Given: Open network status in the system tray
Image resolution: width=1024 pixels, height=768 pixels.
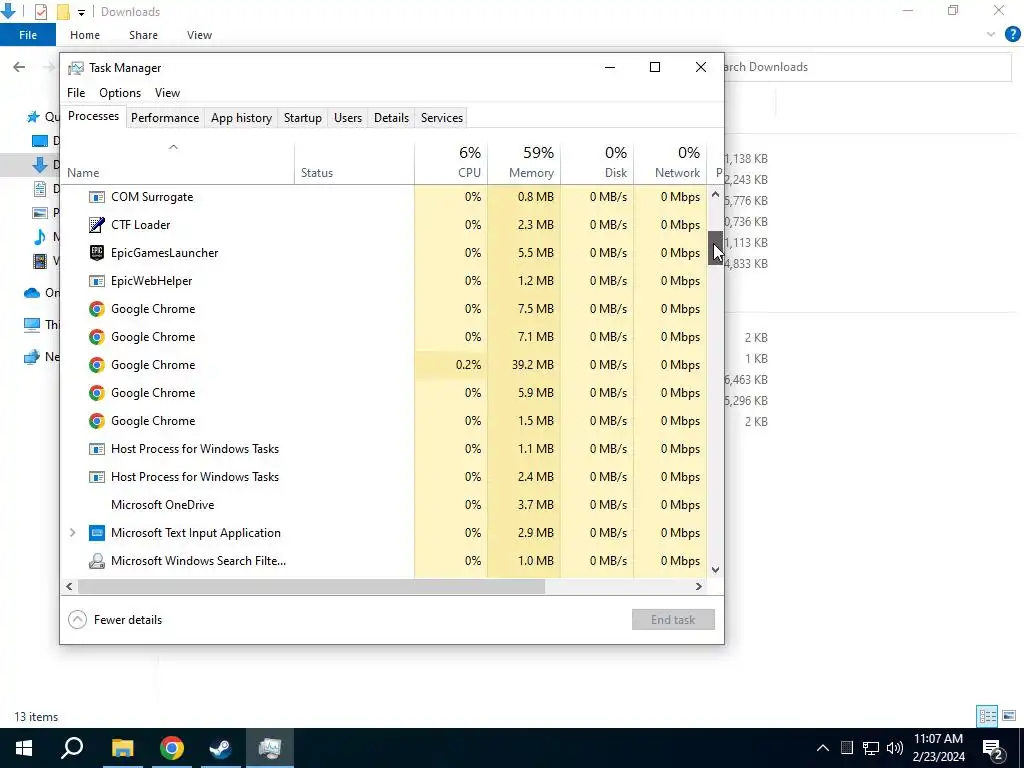Looking at the screenshot, I should pyautogui.click(x=871, y=748).
